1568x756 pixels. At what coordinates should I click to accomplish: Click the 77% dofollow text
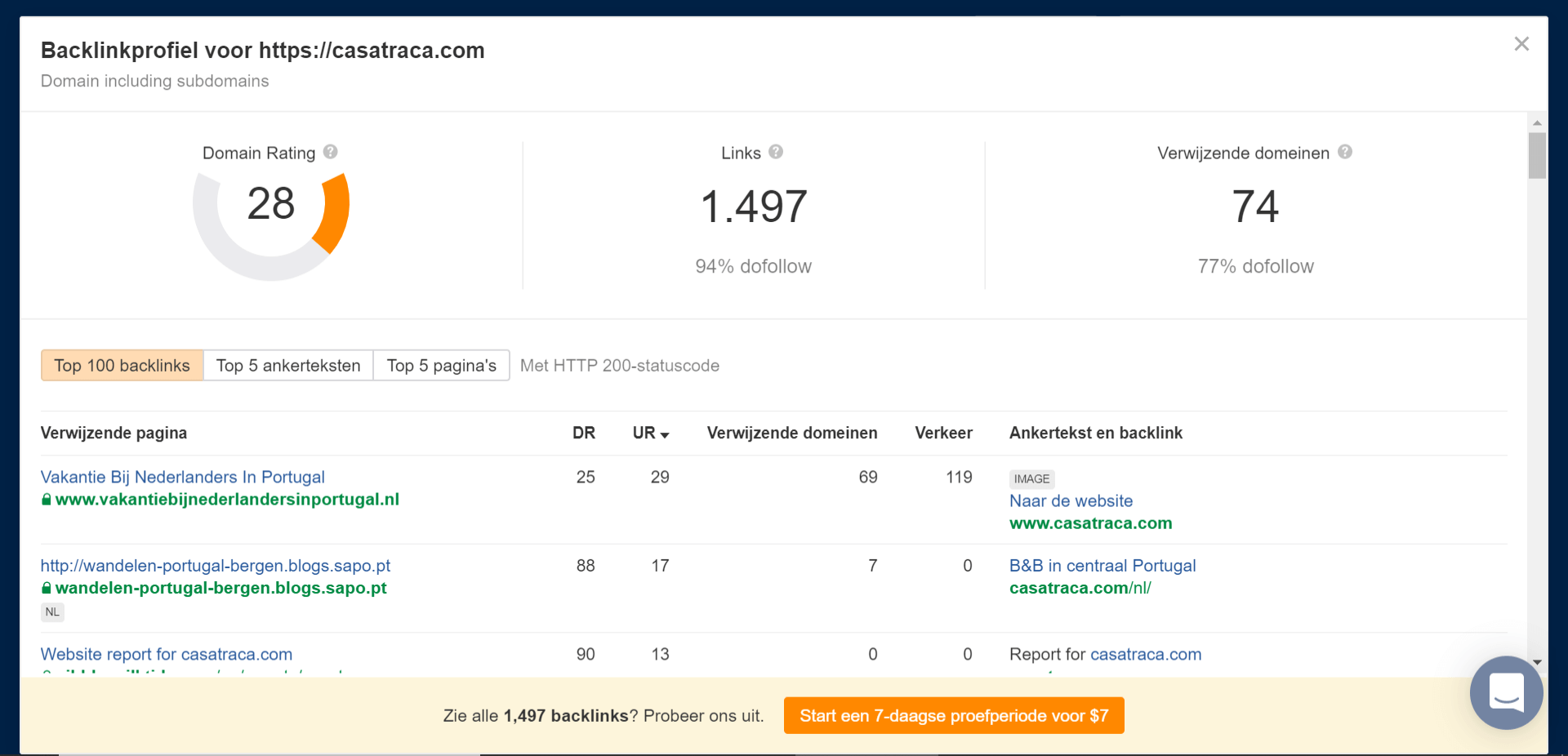[1255, 267]
